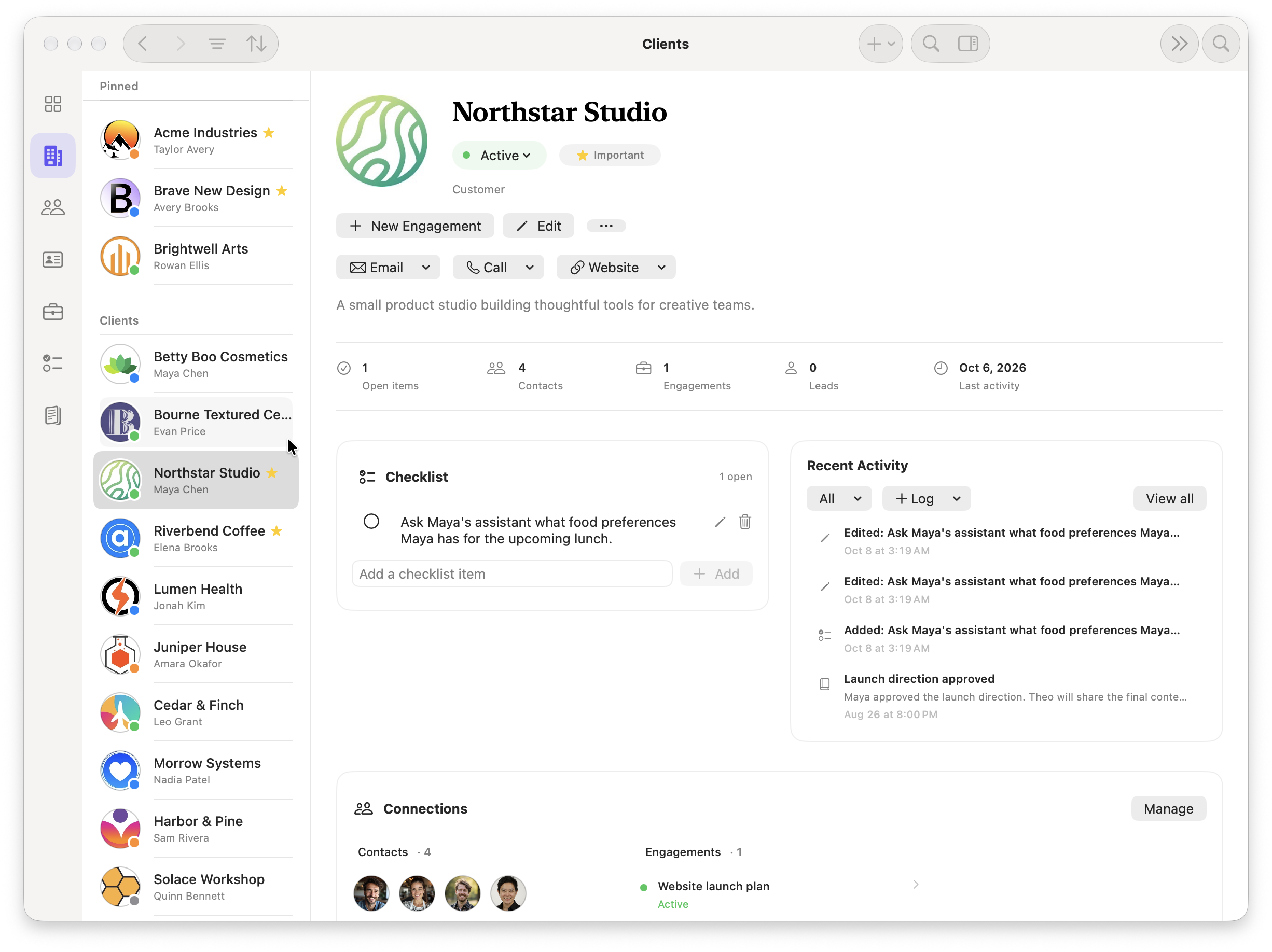The height and width of the screenshot is (952, 1272).
Task: Open the All activity filter dropdown
Action: (839, 499)
